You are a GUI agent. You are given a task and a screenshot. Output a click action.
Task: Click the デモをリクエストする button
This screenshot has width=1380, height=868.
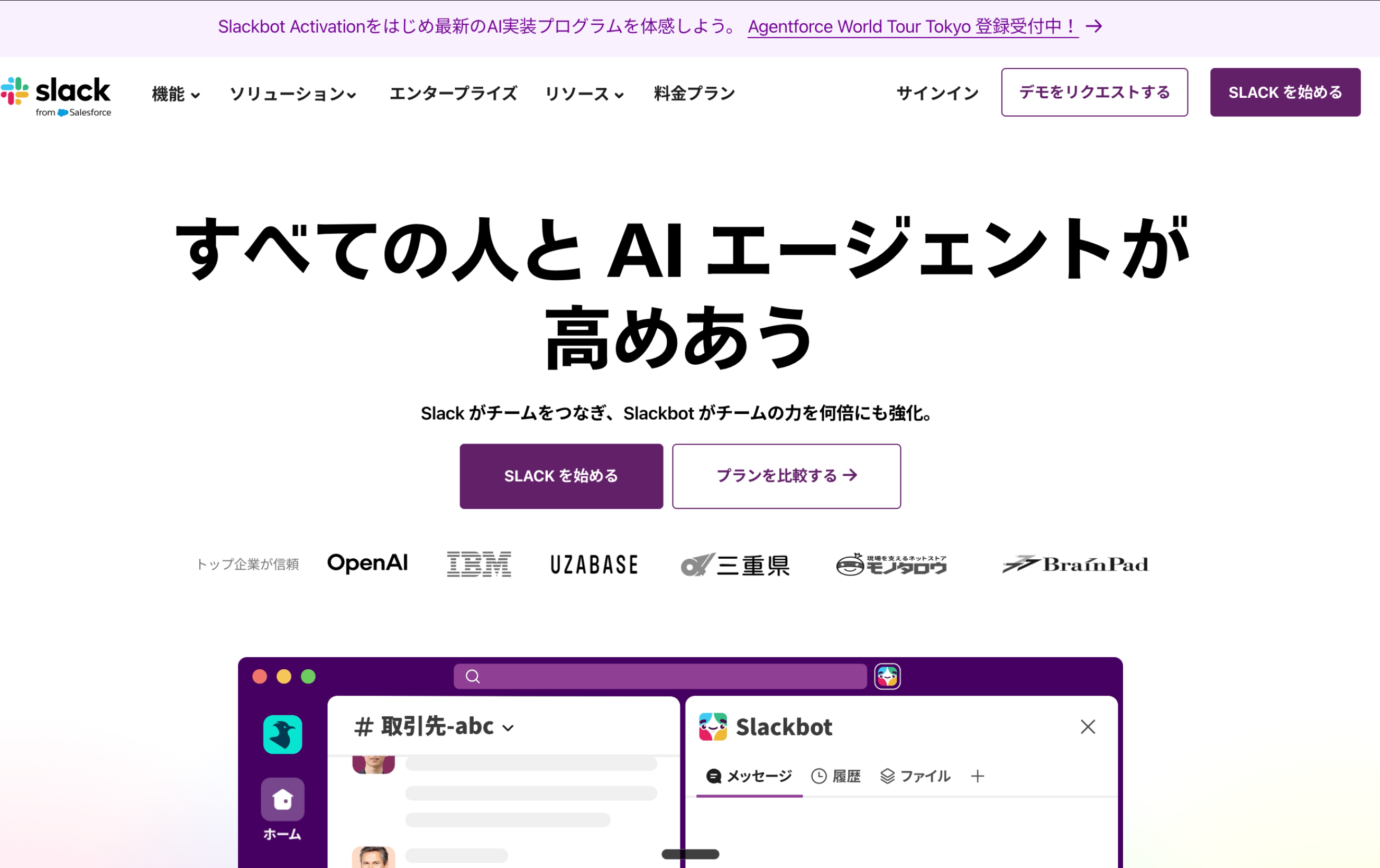(x=1094, y=92)
